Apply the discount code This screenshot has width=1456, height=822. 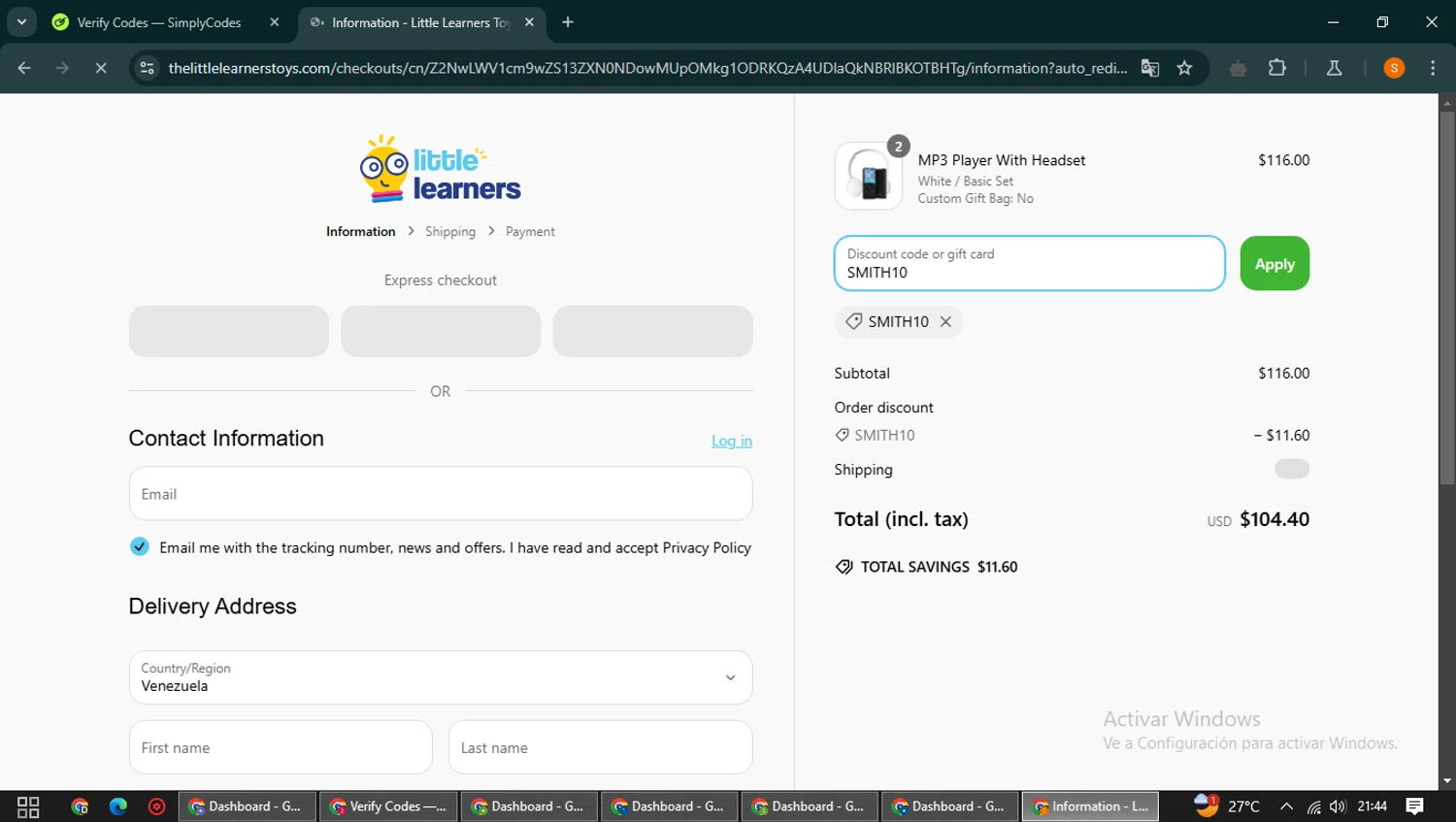1274,263
